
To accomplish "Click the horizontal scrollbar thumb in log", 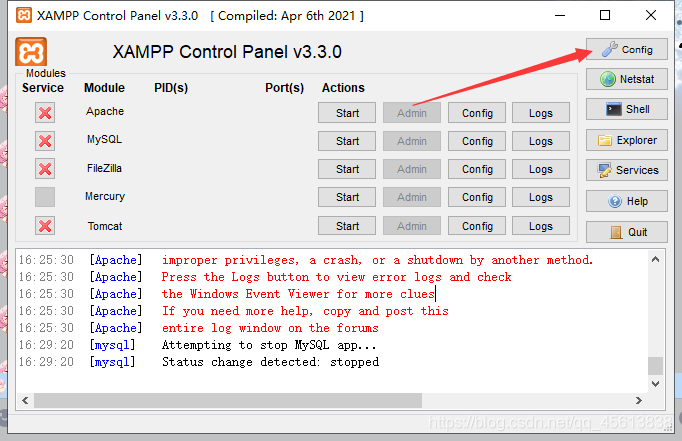I will pos(228,401).
